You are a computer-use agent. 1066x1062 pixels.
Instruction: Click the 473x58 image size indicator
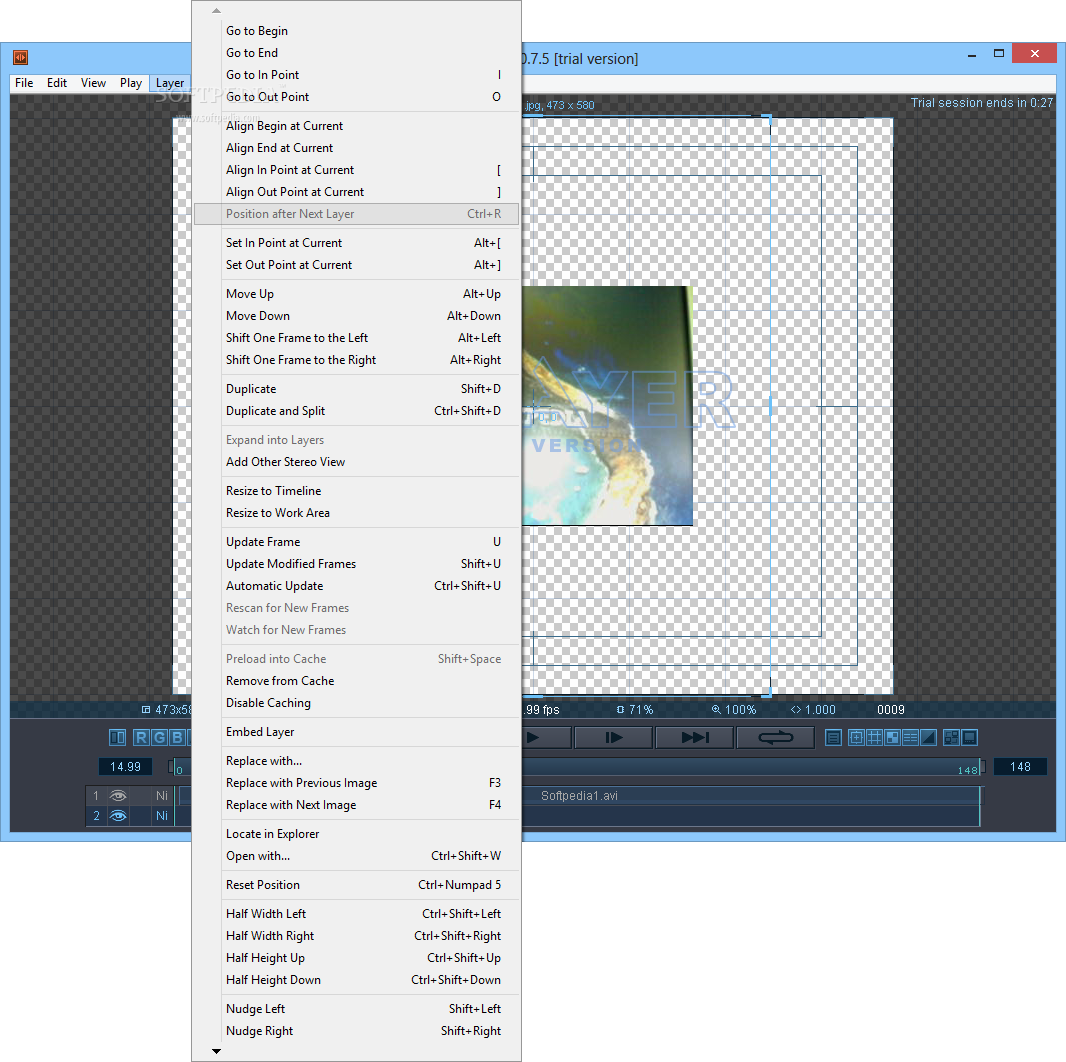(x=167, y=710)
